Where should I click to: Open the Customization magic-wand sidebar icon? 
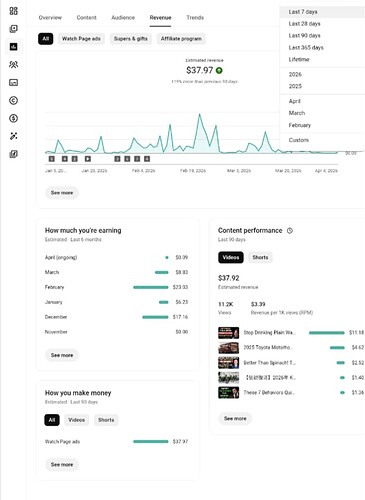click(x=13, y=136)
